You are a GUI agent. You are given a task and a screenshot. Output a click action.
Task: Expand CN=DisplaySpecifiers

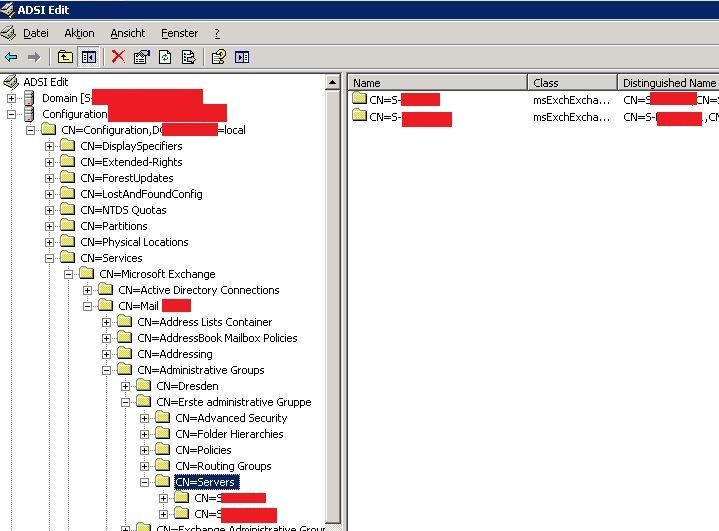click(x=50, y=146)
